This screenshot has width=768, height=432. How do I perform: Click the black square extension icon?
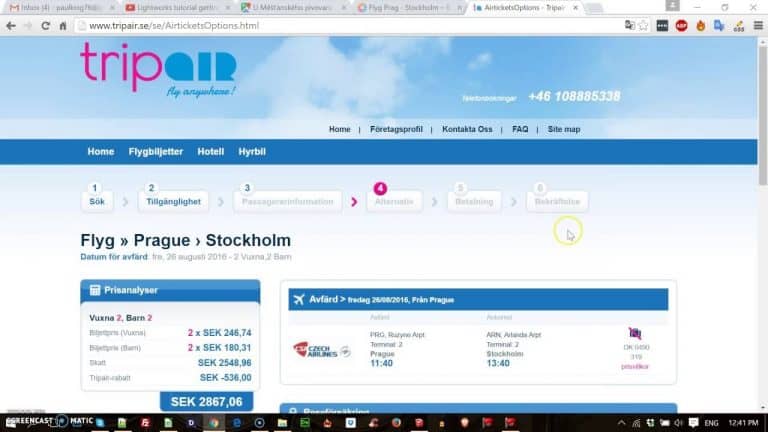tap(662, 25)
